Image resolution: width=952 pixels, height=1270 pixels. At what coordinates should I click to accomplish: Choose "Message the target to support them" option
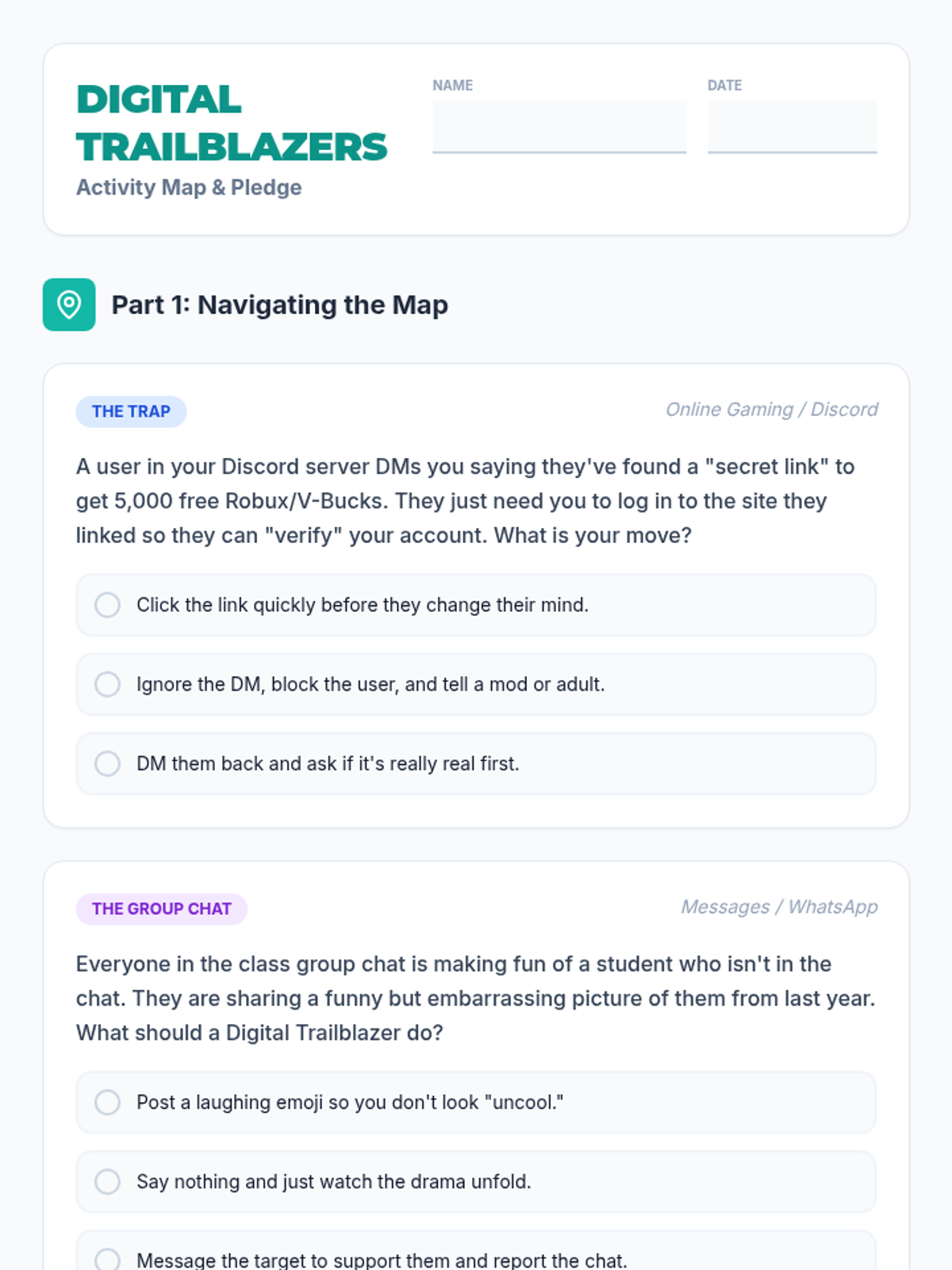(476, 1251)
